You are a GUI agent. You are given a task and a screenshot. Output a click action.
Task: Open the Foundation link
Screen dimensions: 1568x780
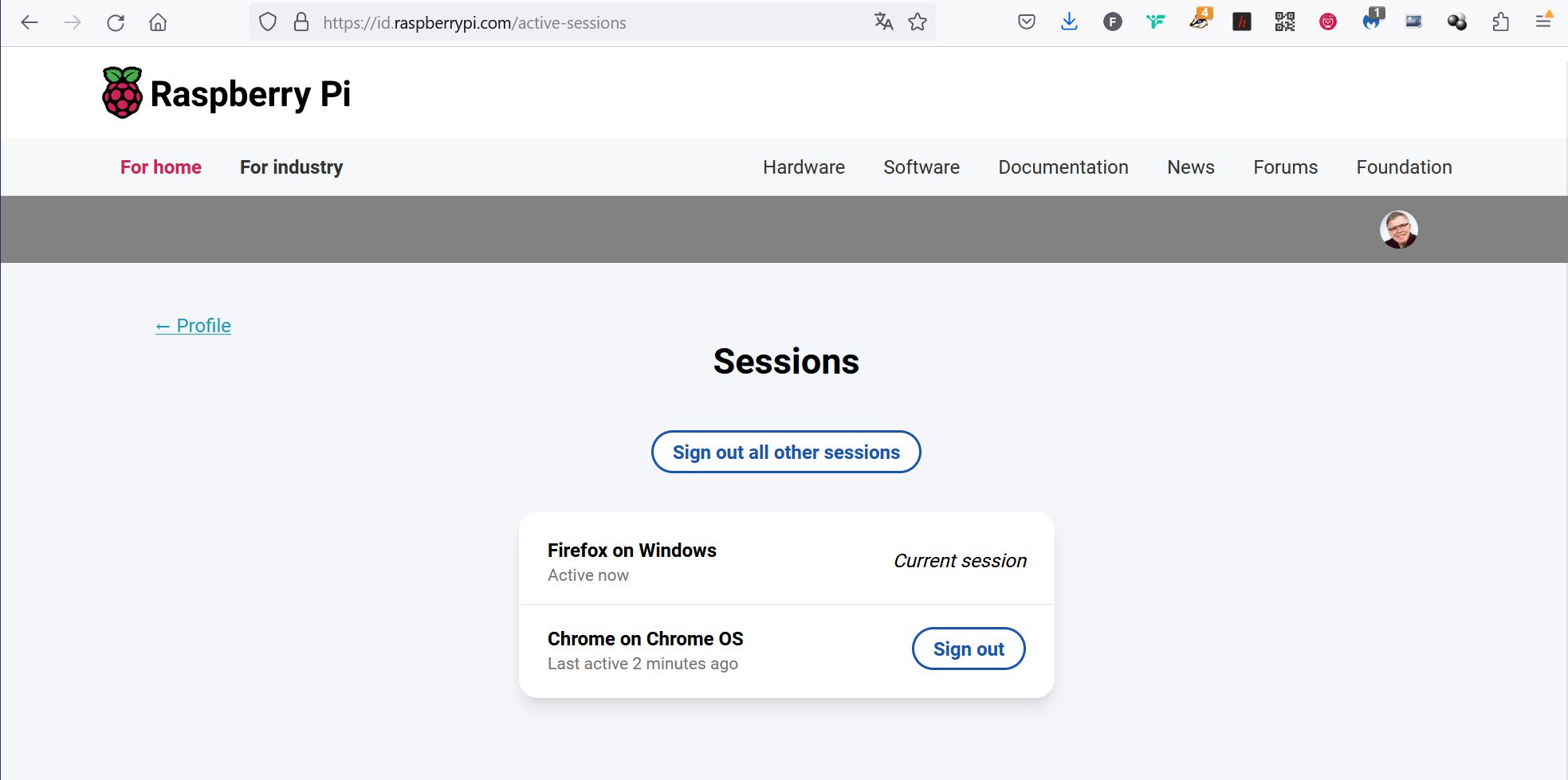click(1405, 167)
